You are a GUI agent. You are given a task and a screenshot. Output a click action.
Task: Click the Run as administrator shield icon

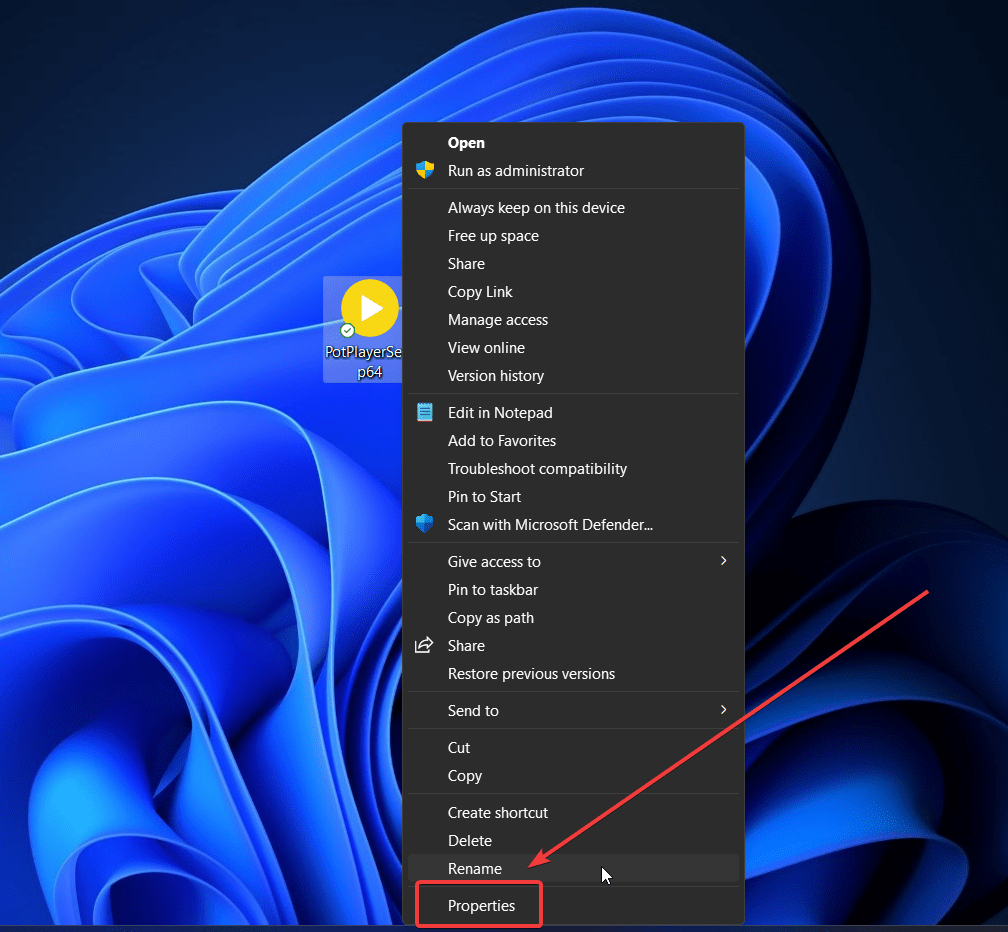pyautogui.click(x=425, y=171)
